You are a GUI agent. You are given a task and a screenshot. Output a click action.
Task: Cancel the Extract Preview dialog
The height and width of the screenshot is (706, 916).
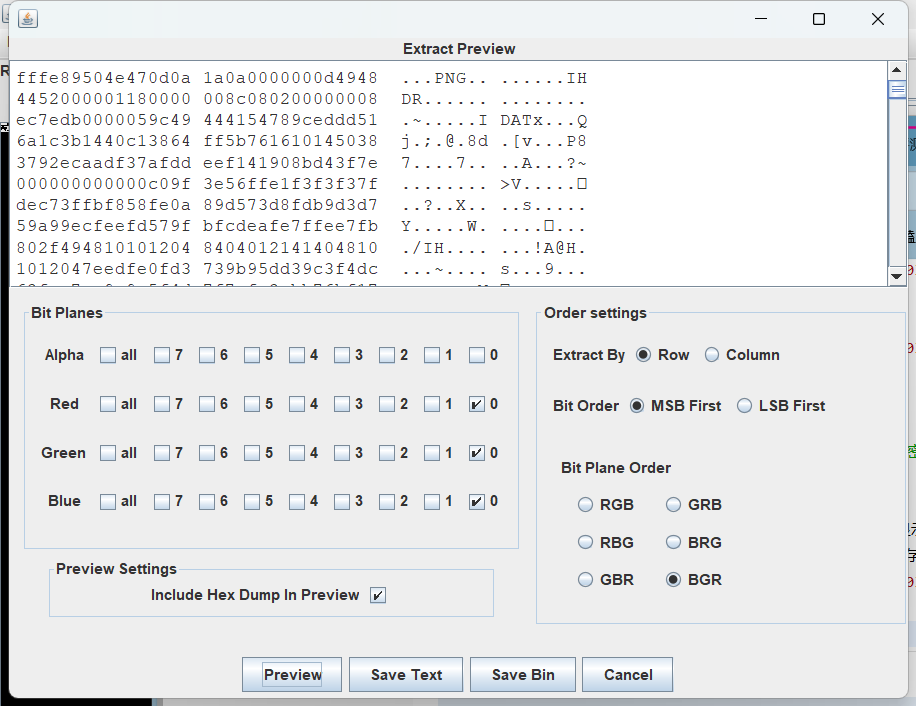627,674
